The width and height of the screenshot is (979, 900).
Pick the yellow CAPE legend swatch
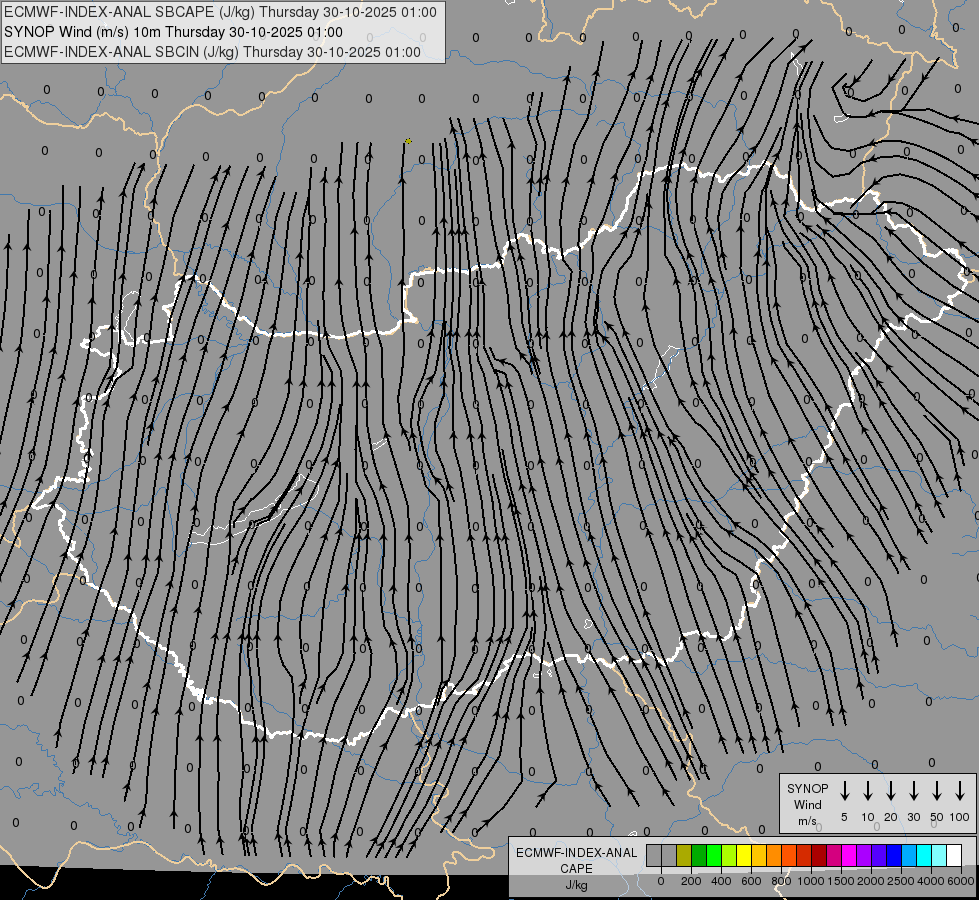(744, 855)
